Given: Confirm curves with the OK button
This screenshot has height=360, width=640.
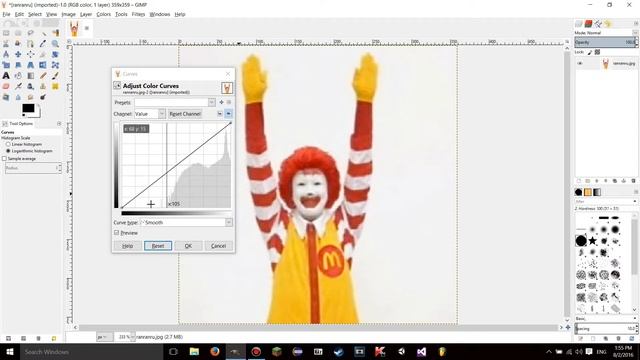Looking at the screenshot, I should pos(188,246).
